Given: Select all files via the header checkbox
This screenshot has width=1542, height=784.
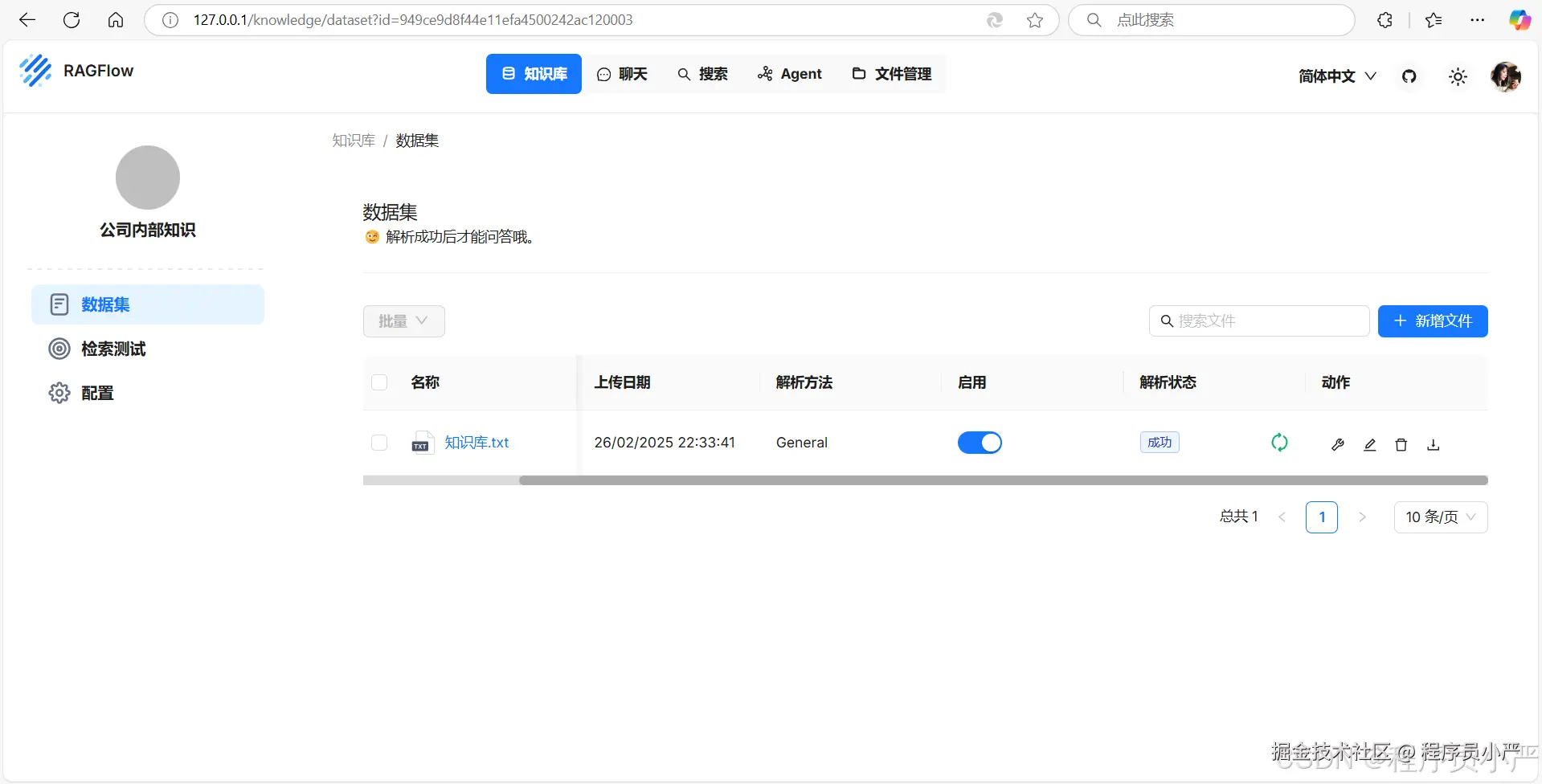Looking at the screenshot, I should (x=378, y=382).
